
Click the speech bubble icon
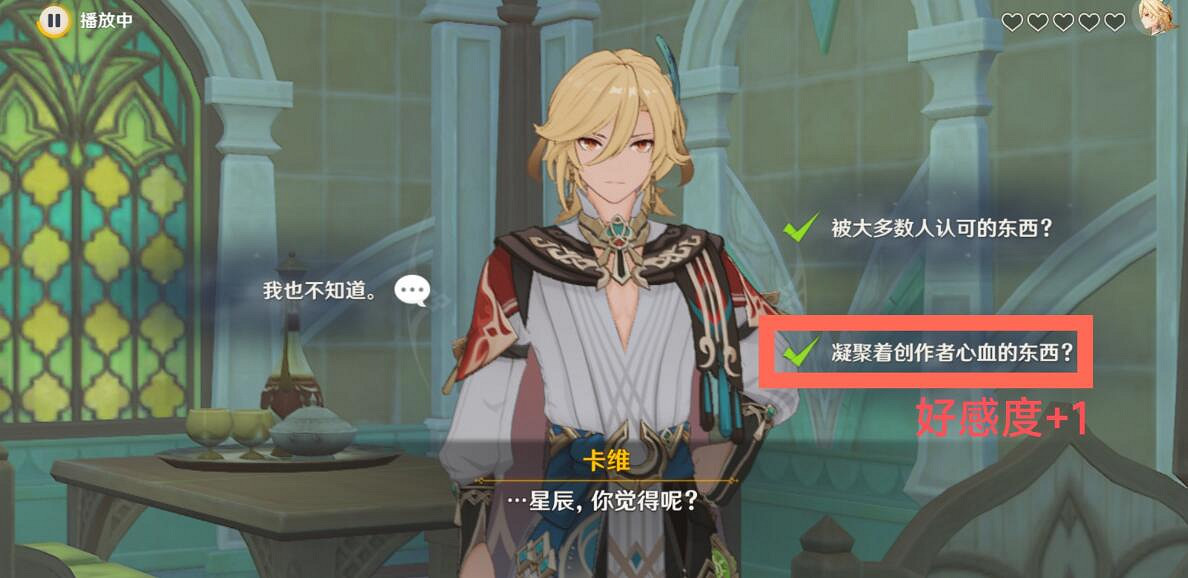click(413, 291)
